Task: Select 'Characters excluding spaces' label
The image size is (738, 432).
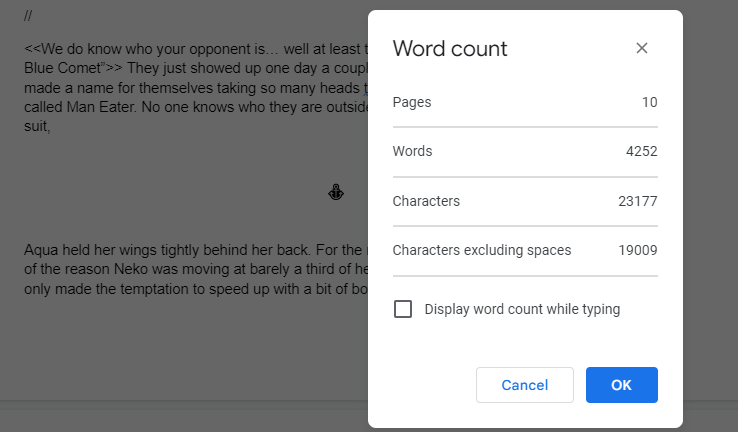Action: pyautogui.click(x=481, y=250)
